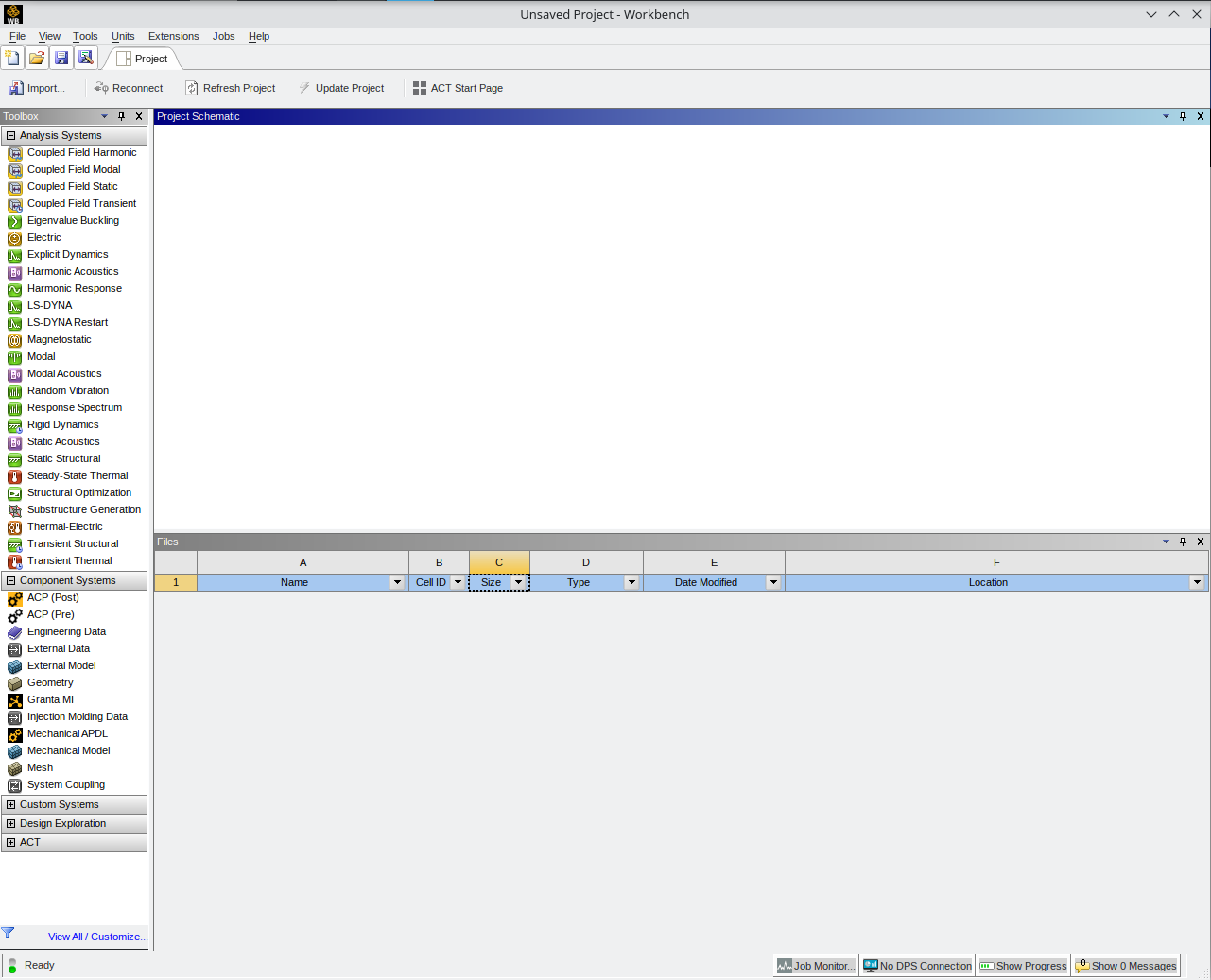Viewport: 1211px width, 980px height.
Task: Open the Files panel options arrow
Action: click(1166, 542)
